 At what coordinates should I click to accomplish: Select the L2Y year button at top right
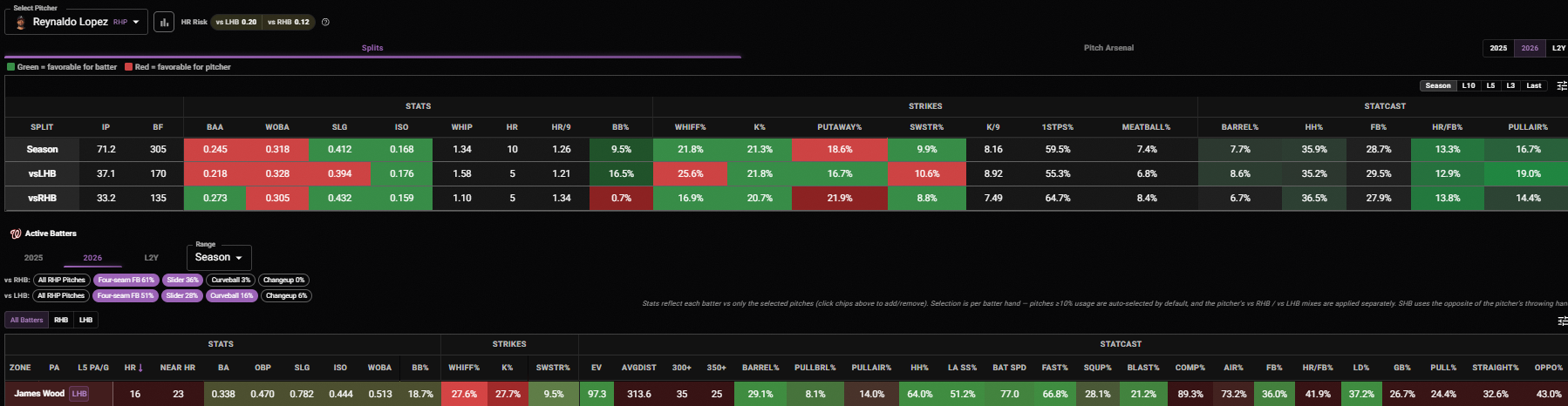click(x=1558, y=48)
